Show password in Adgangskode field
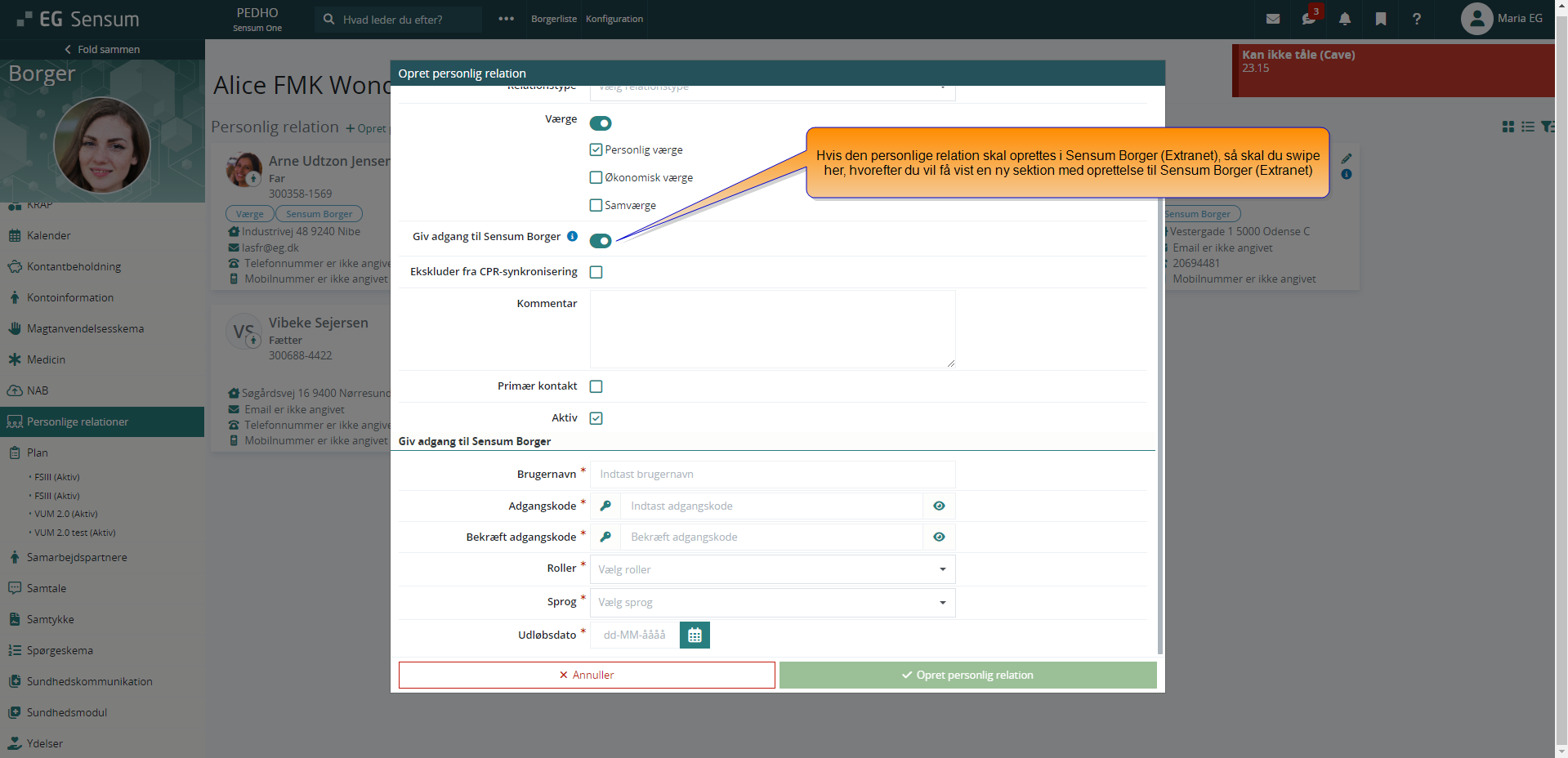Viewport: 1568px width, 758px height. (x=939, y=506)
